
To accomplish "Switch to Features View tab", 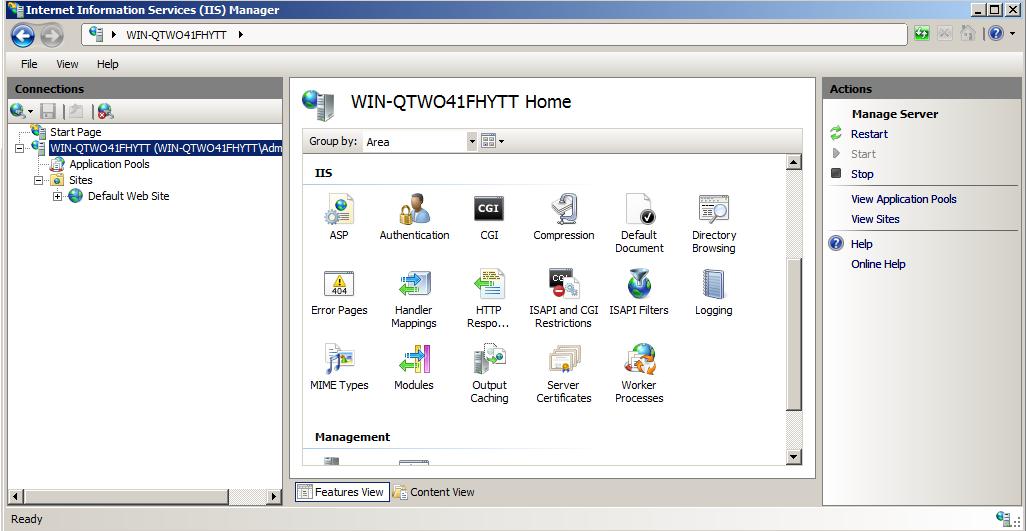I will pos(342,492).
